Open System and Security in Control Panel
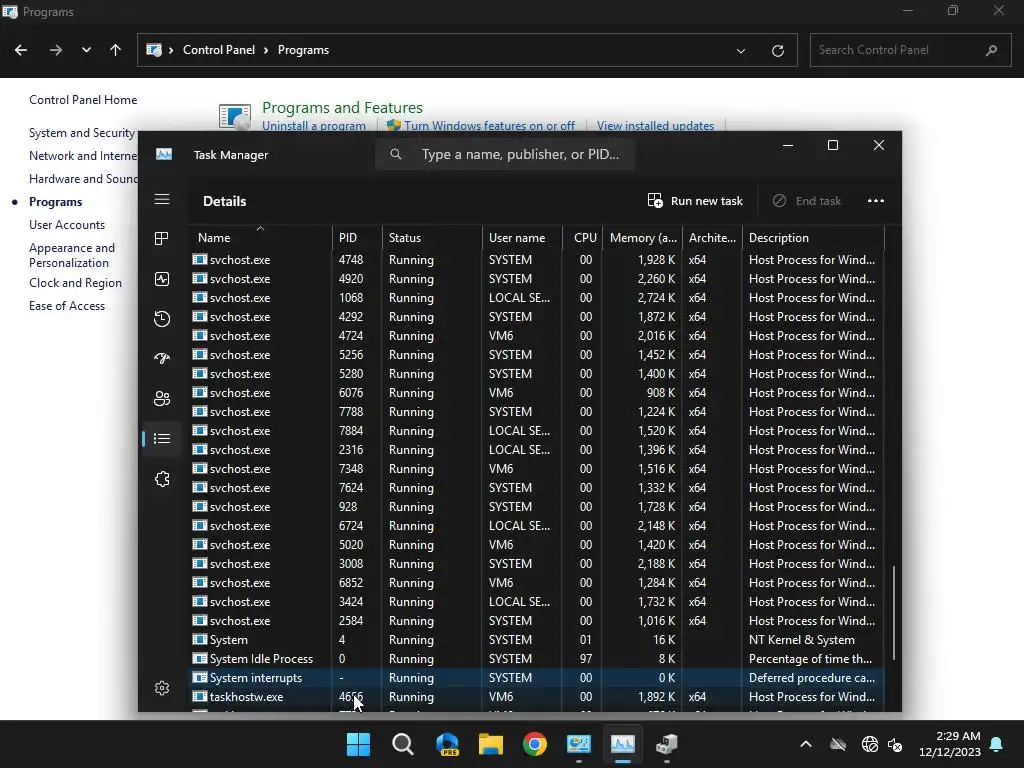The image size is (1024, 768). [82, 133]
